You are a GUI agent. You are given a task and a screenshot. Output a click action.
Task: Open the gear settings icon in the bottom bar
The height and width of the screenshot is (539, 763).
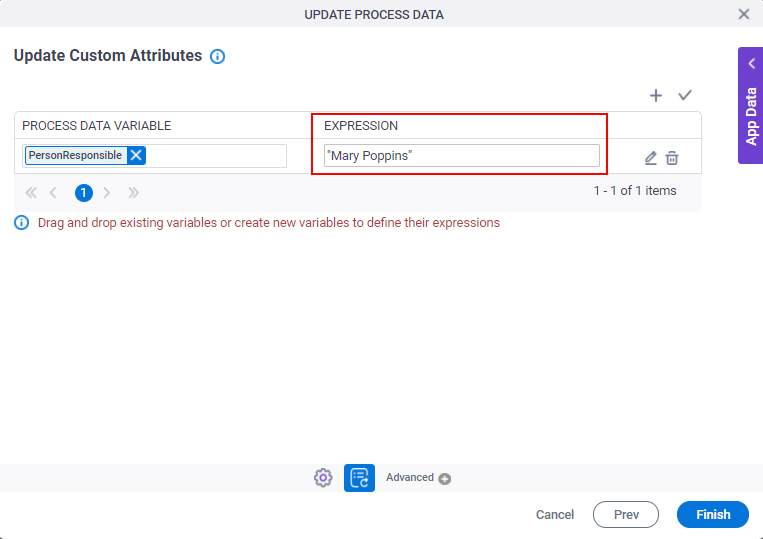tap(323, 478)
